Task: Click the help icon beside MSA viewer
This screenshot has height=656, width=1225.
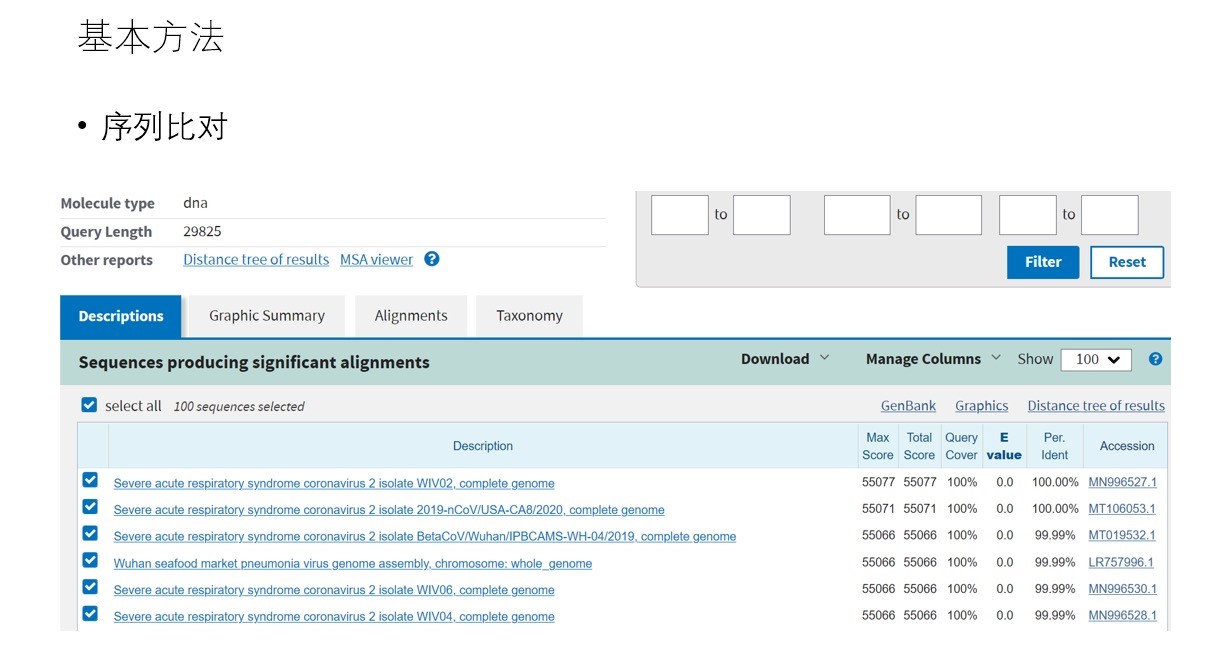Action: point(432,259)
